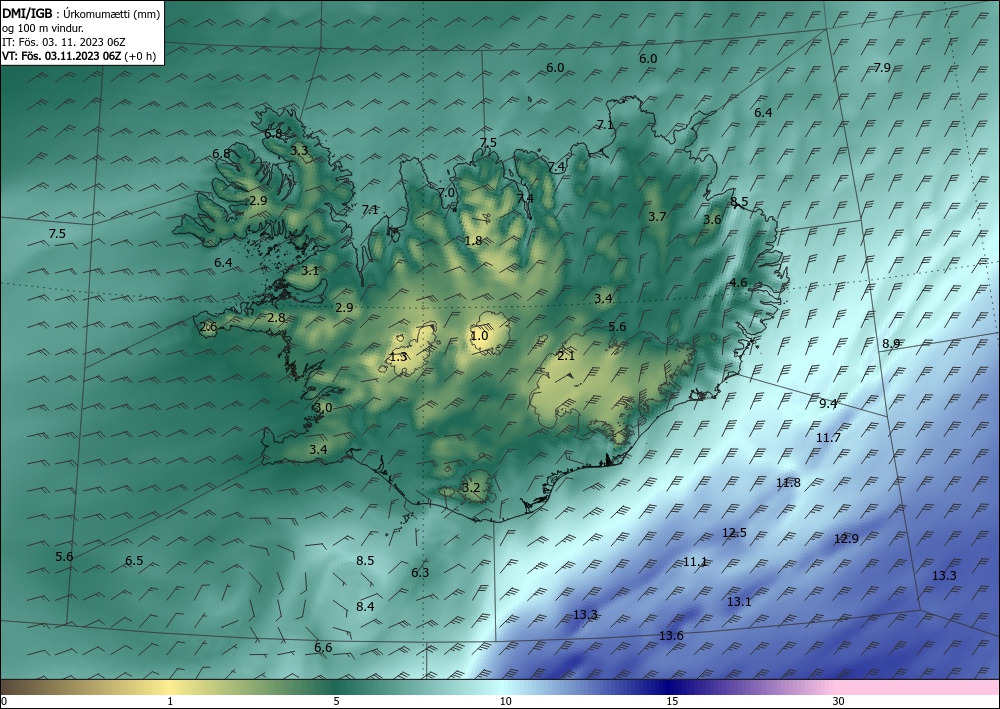Viewport: 1000px width, 709px height.
Task: Click the 3.1 value in west Iceland
Action: click(310, 270)
